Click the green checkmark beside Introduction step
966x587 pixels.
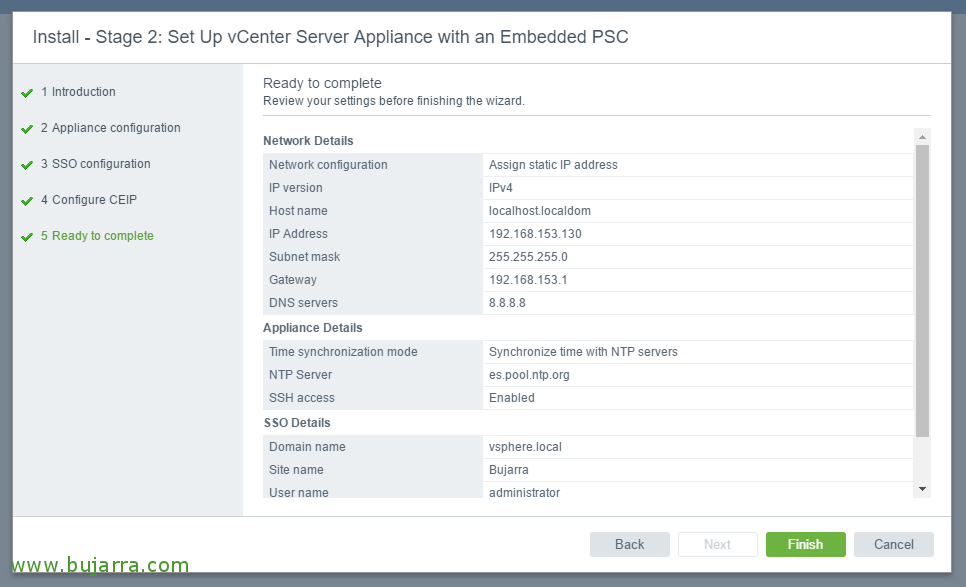point(26,93)
